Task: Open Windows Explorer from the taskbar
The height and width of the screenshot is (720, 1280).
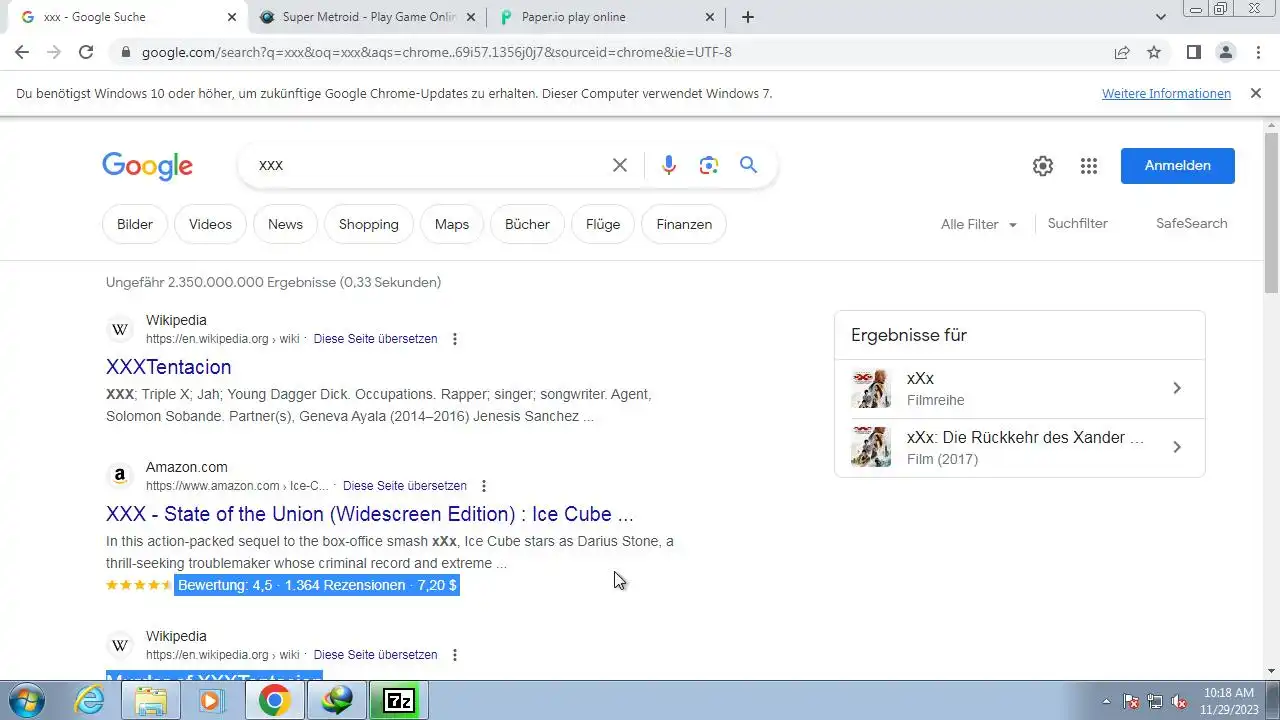Action: [x=151, y=701]
